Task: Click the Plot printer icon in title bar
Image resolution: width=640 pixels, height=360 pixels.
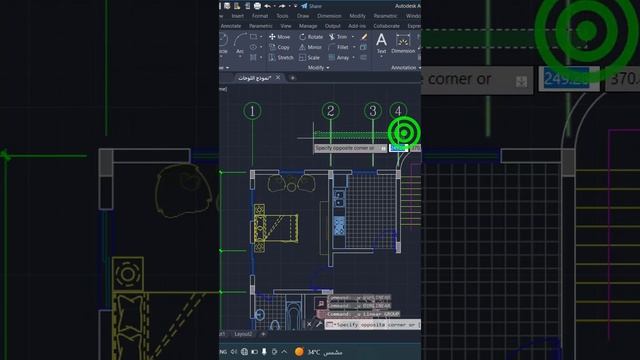Action: click(x=257, y=6)
